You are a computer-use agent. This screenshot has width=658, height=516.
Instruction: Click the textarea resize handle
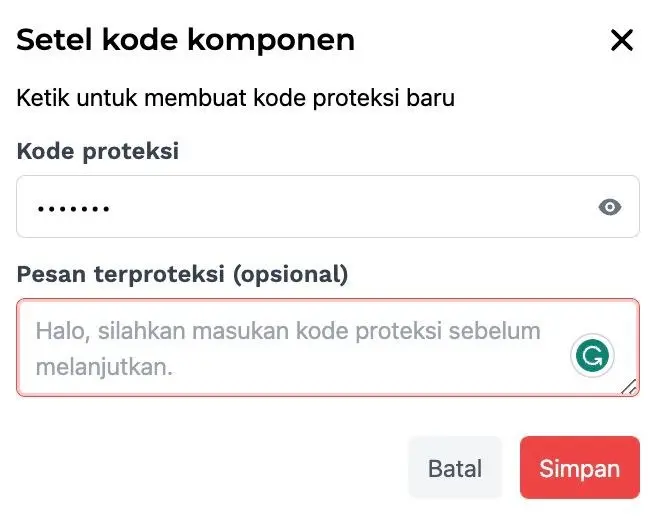[x=629, y=387]
